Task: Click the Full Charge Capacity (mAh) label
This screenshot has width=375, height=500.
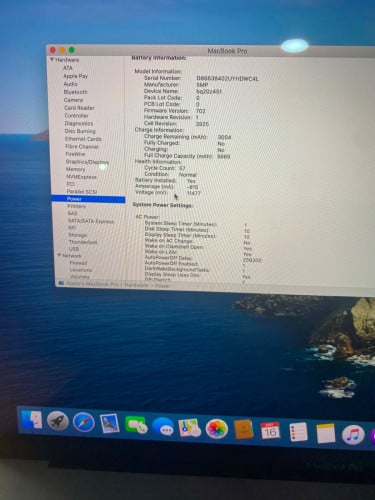Action: [178, 156]
